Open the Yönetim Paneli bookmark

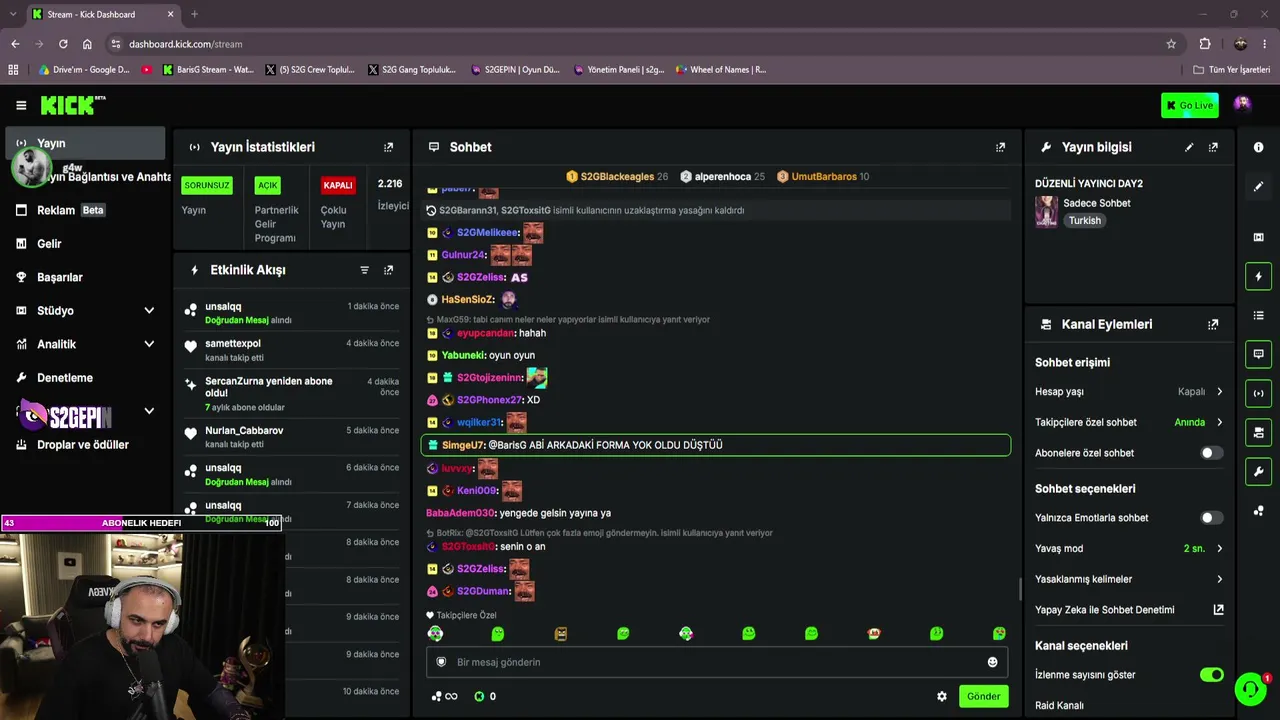618,70
